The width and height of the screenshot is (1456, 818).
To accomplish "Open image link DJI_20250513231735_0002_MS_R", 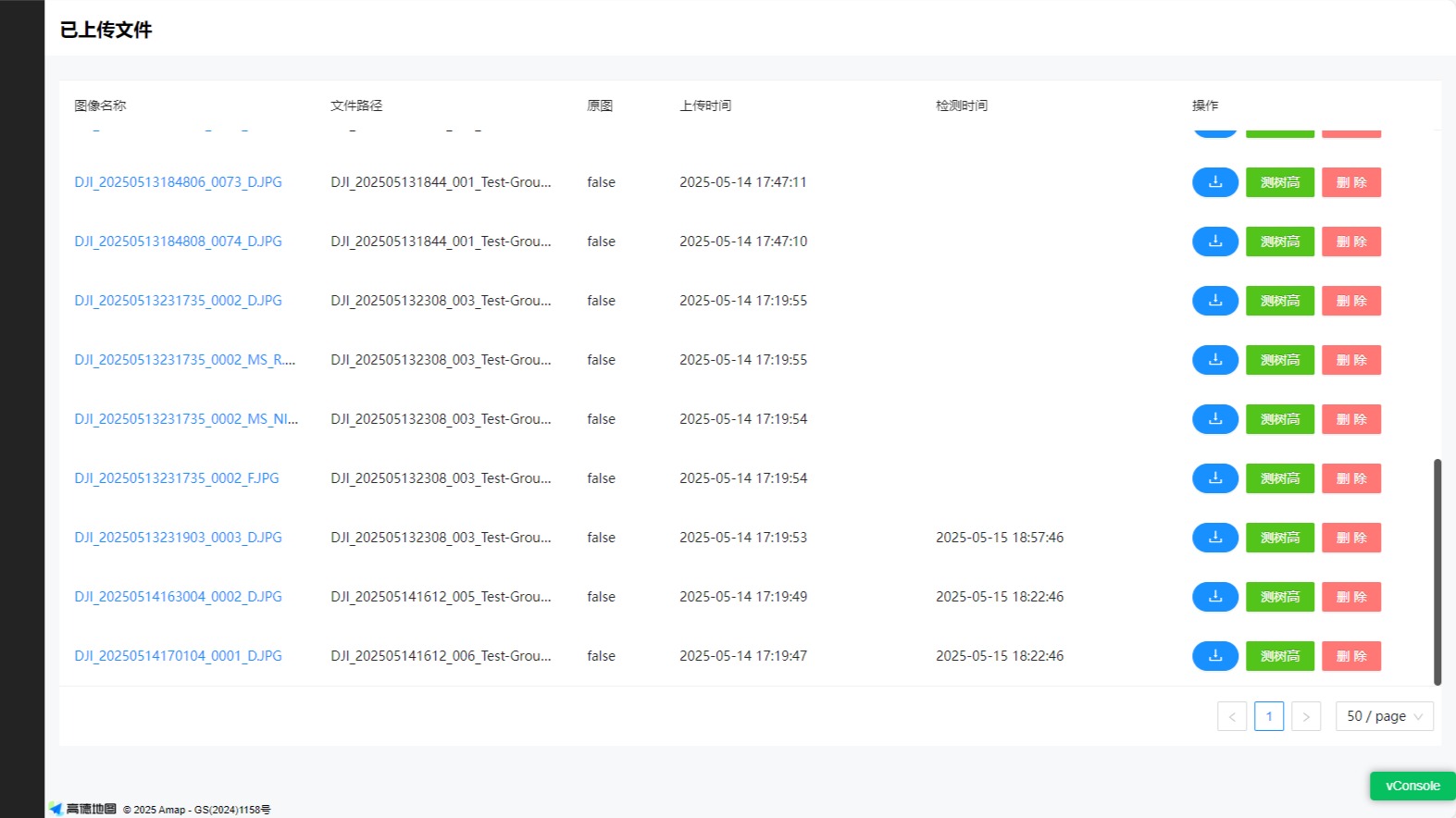I will (185, 360).
